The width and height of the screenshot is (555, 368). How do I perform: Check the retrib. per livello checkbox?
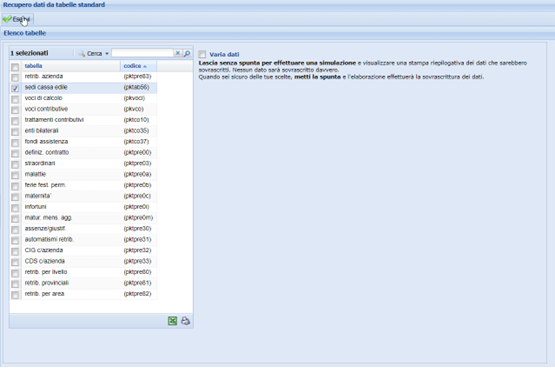pos(15,273)
